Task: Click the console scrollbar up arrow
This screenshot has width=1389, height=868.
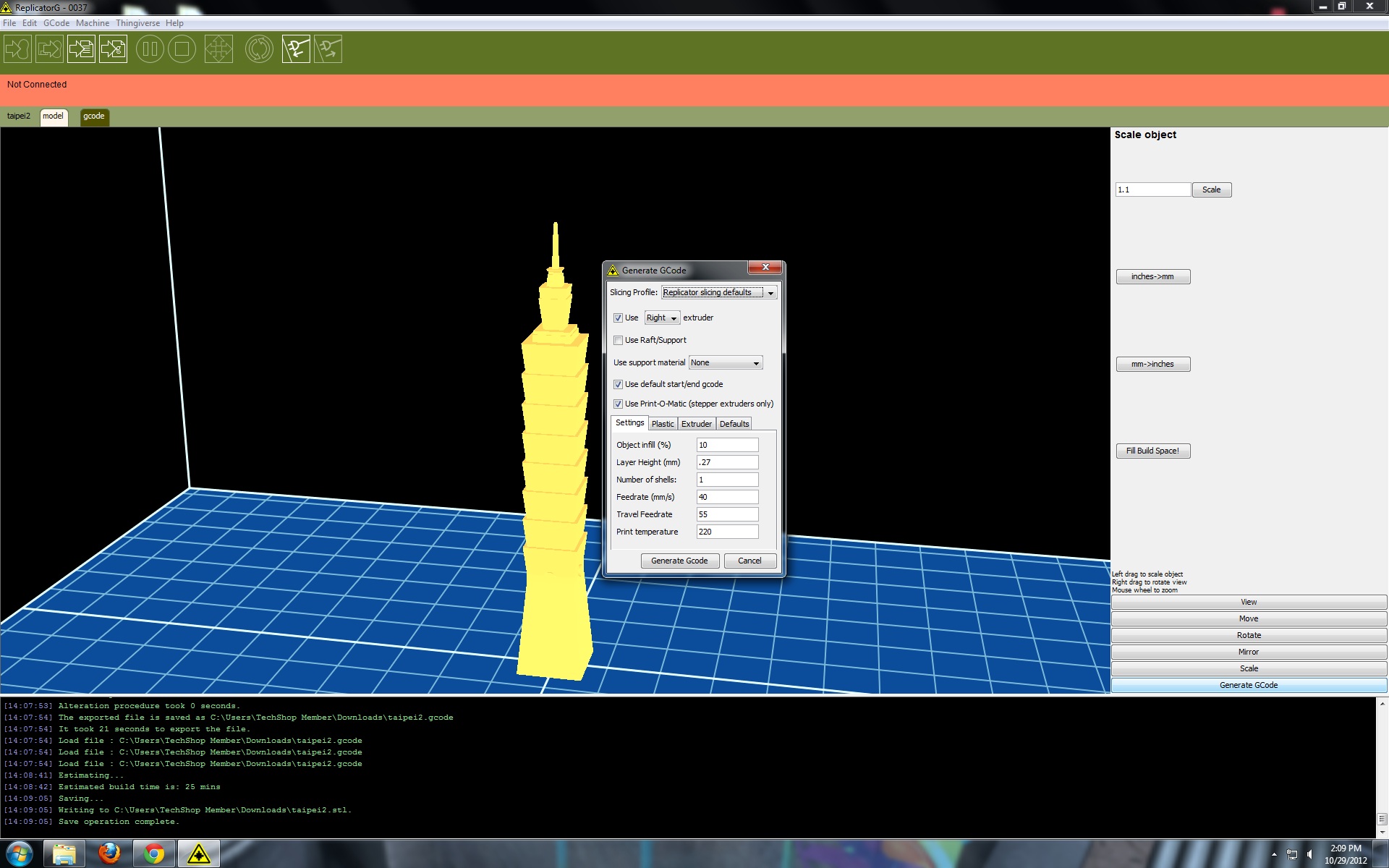Action: [x=1382, y=703]
